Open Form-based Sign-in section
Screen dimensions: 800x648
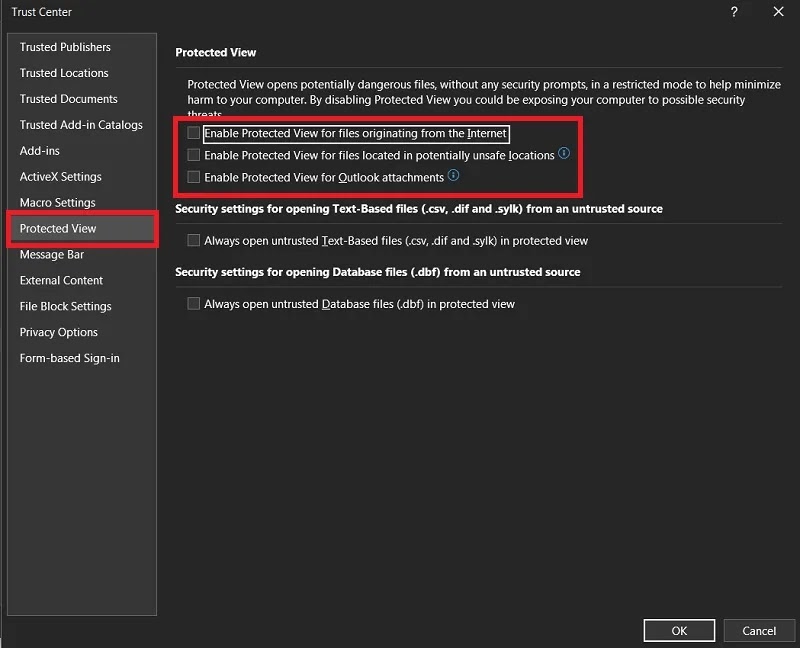[x=82, y=358]
